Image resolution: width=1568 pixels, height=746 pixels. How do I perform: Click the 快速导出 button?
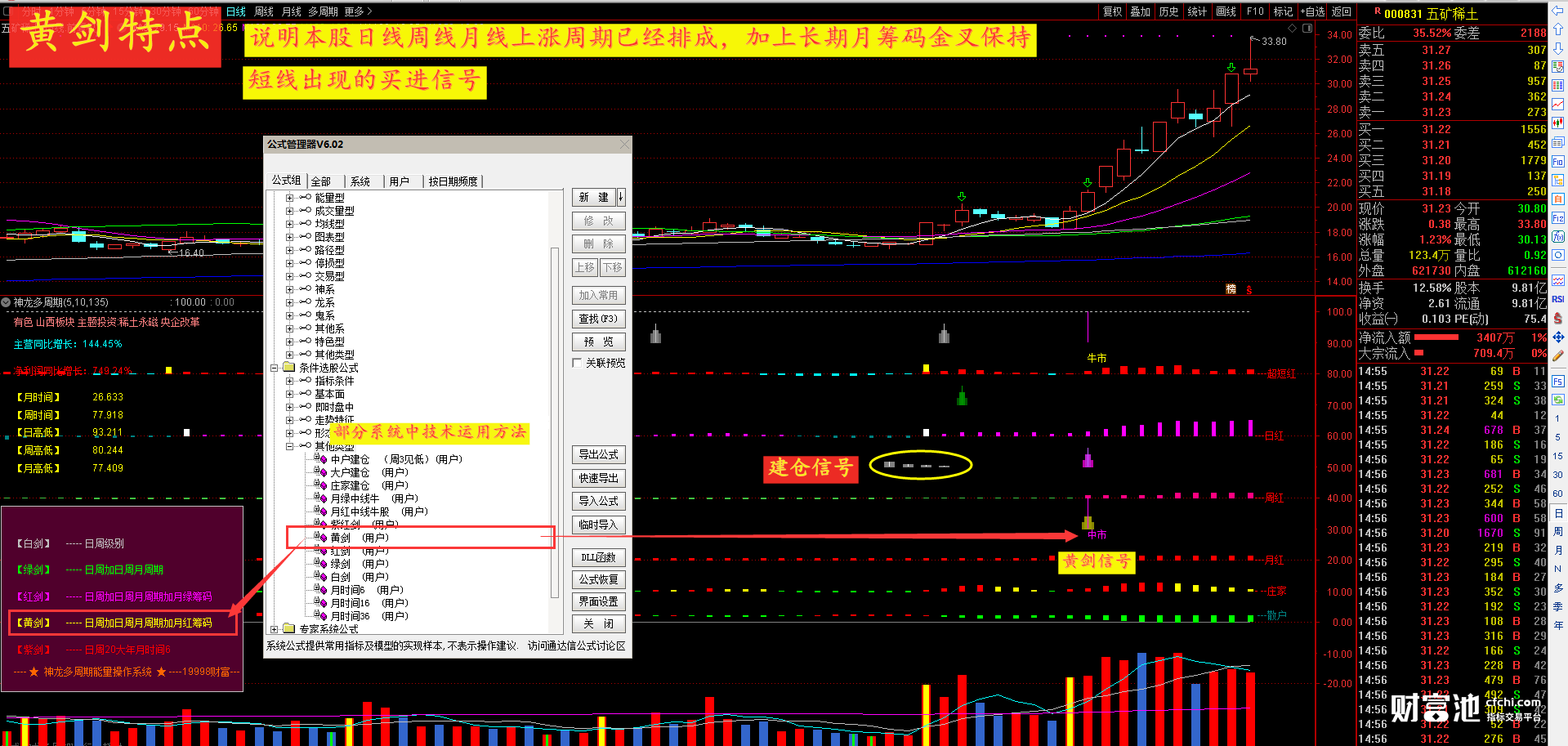coord(599,478)
